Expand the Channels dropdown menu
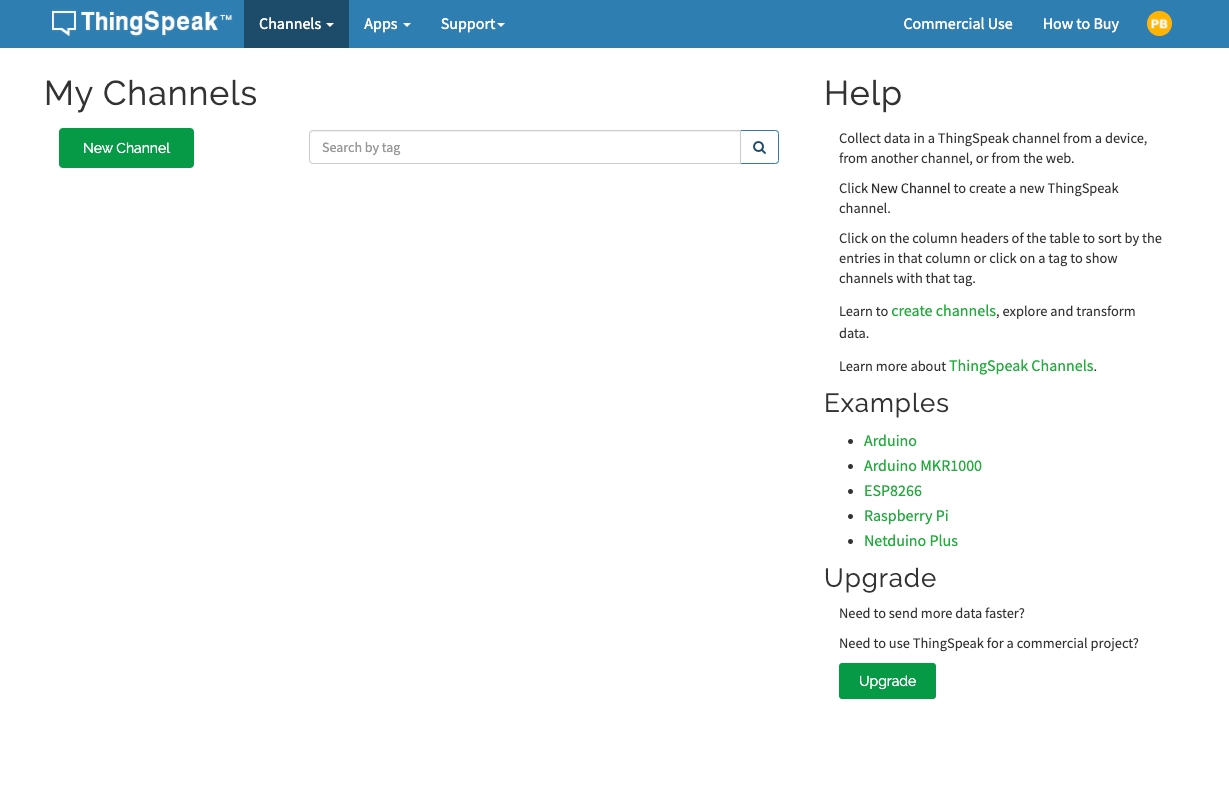This screenshot has height=786, width=1229. (296, 24)
